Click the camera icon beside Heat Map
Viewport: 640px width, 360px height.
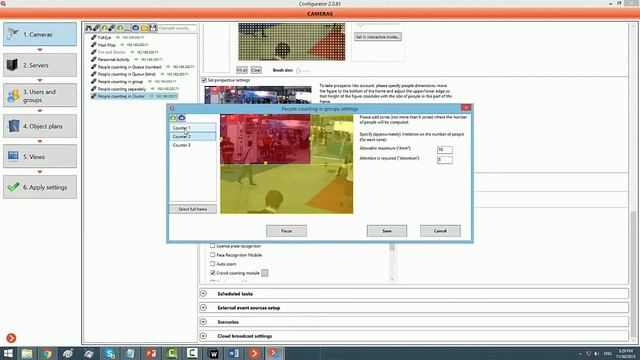93,44
